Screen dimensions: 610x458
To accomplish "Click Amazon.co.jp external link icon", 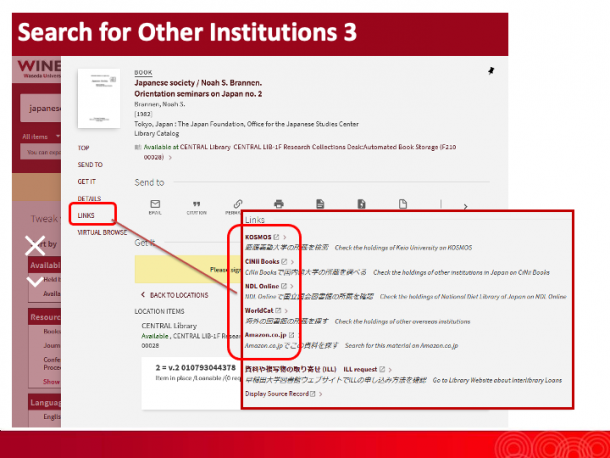I will click(x=291, y=335).
